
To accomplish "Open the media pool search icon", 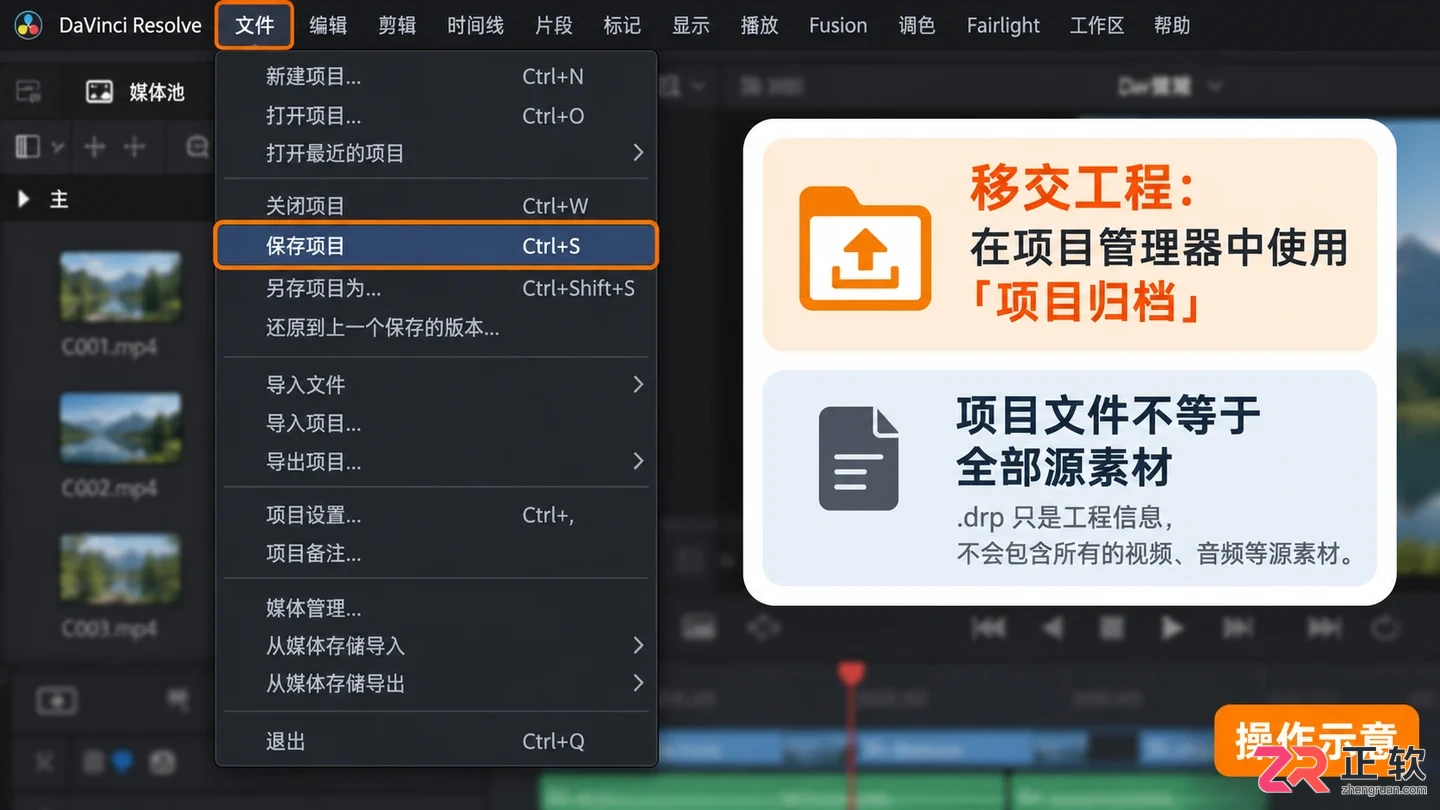I will pyautogui.click(x=198, y=147).
